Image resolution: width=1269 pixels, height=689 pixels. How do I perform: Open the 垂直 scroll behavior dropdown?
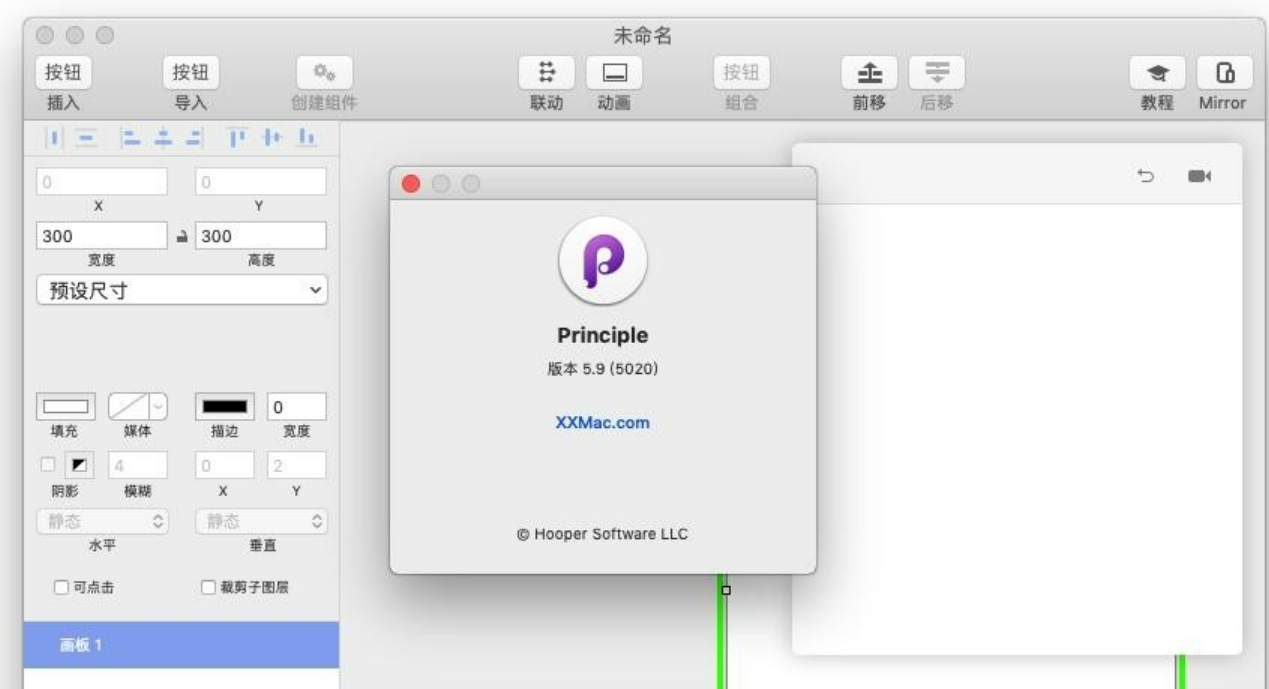pos(261,521)
